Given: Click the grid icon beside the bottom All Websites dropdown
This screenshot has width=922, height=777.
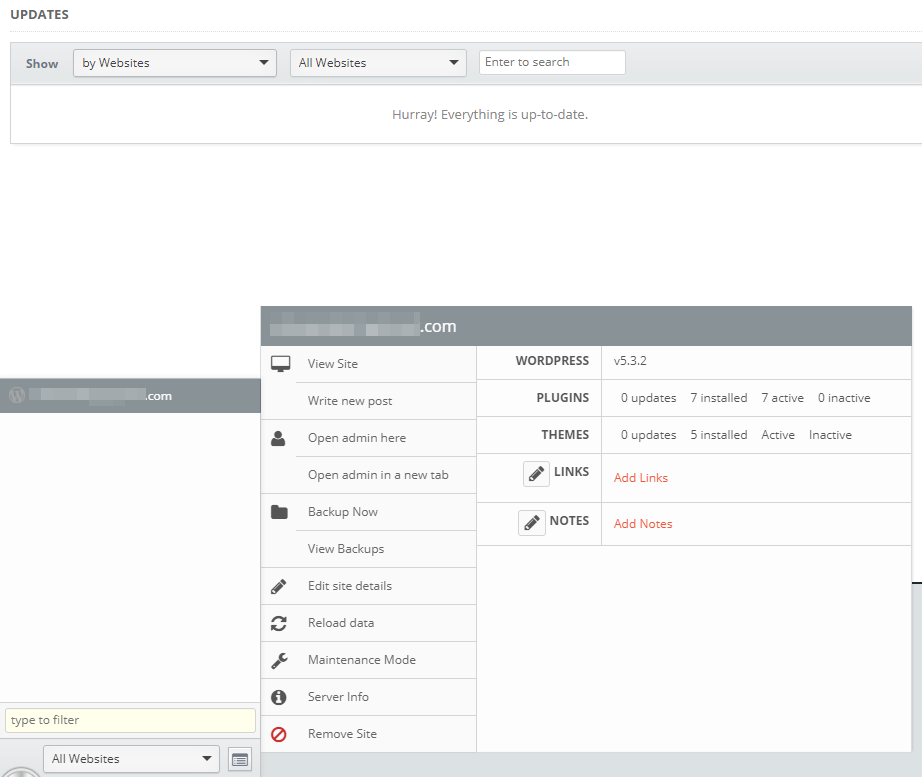Looking at the screenshot, I should click(x=240, y=759).
